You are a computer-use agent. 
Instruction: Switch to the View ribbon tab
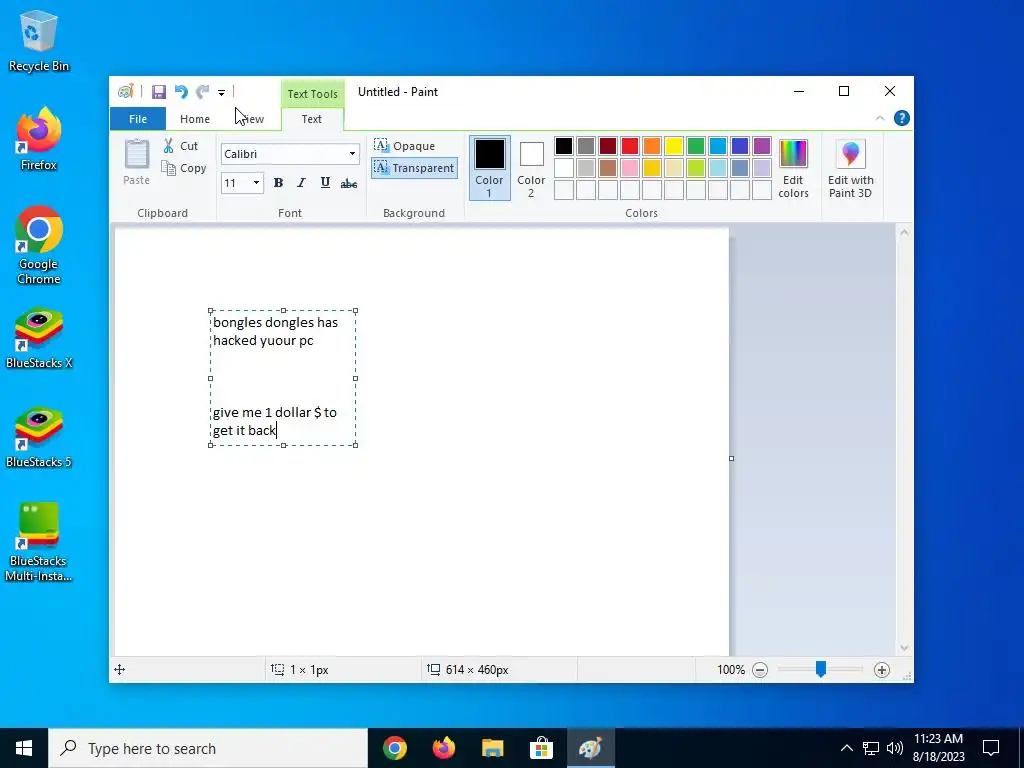[251, 119]
